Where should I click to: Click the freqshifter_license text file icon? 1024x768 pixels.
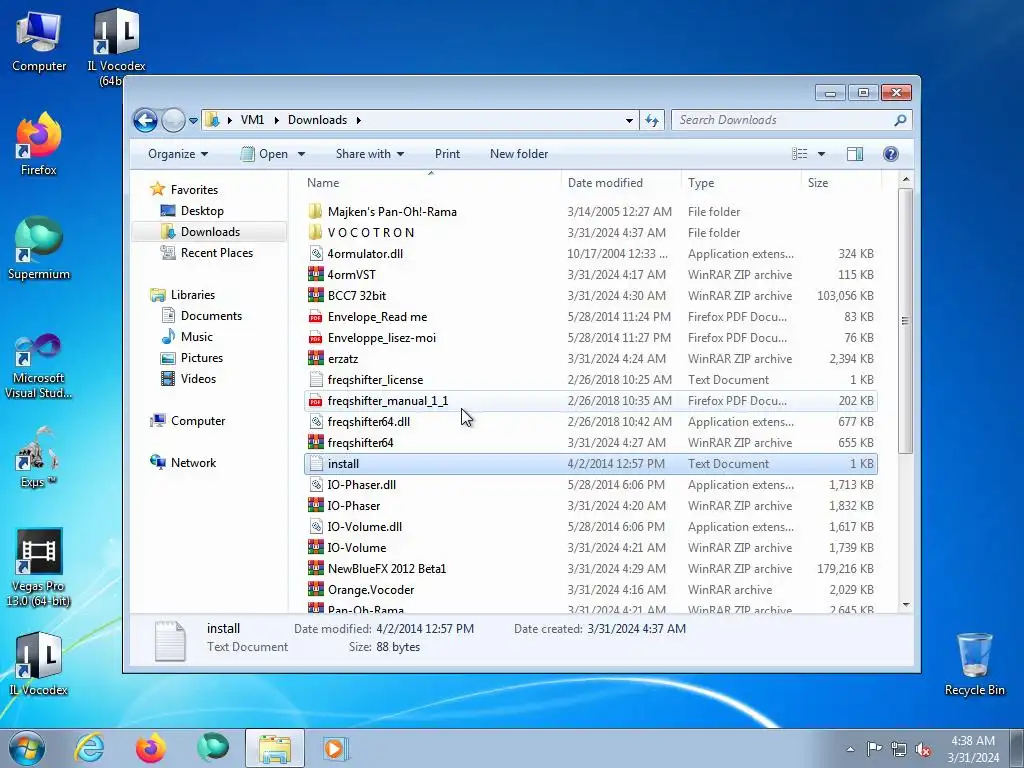click(x=315, y=379)
